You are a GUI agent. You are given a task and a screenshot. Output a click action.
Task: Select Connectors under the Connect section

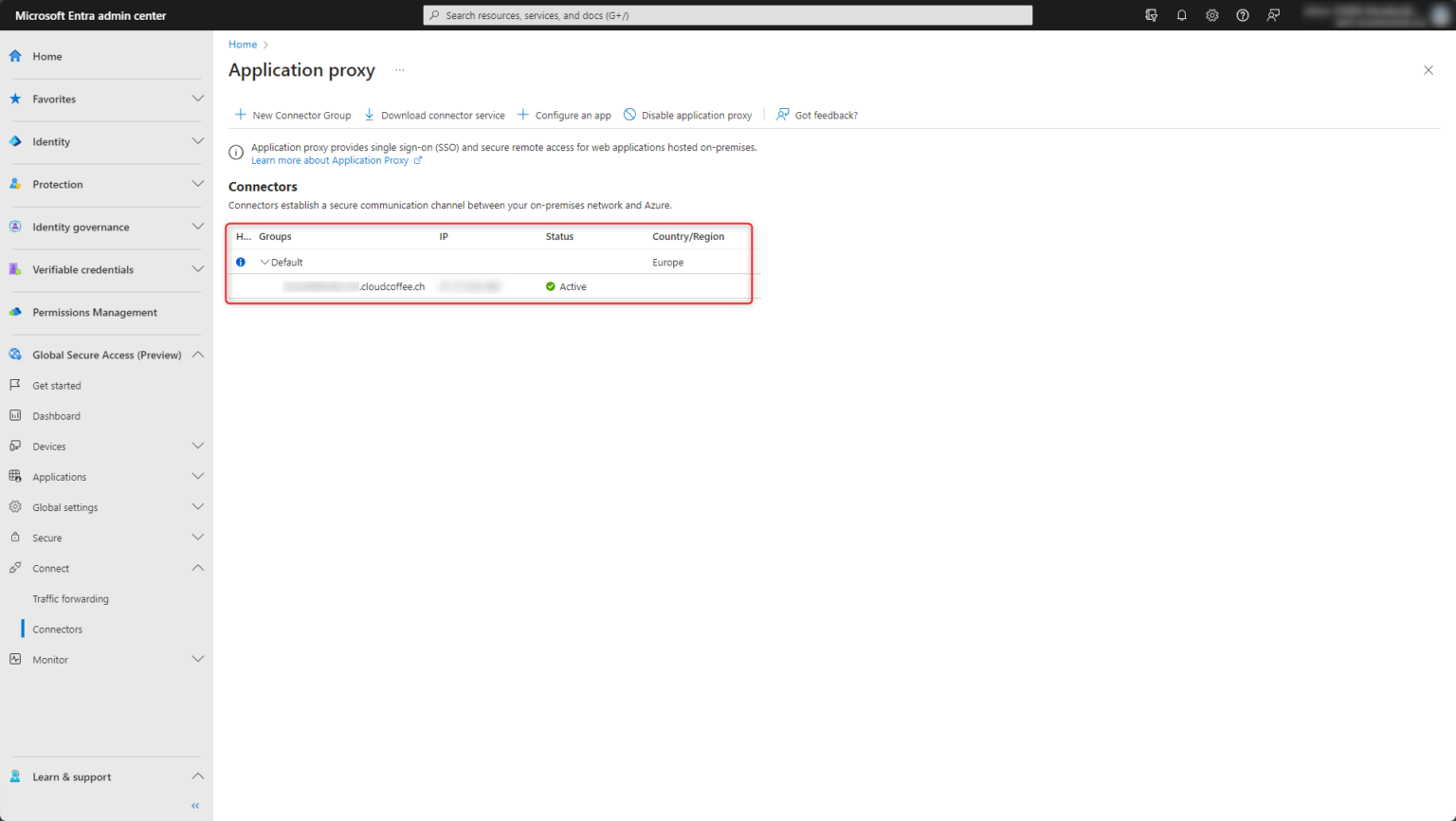click(x=58, y=629)
